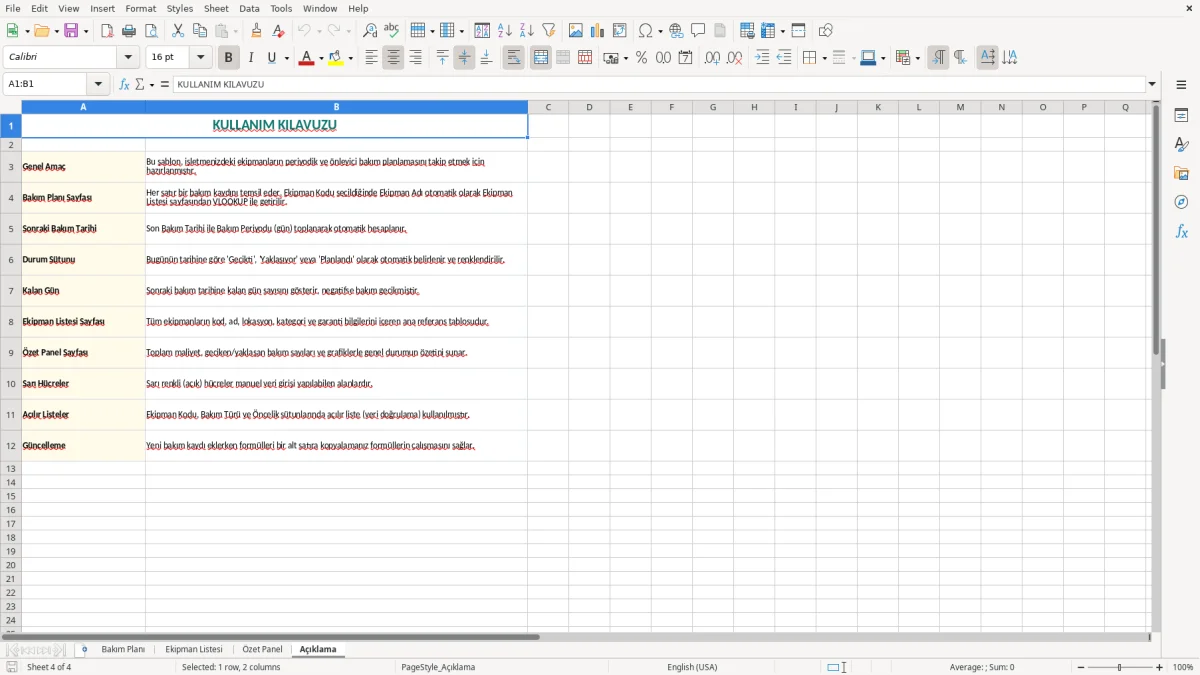Image resolution: width=1200 pixels, height=675 pixels.
Task: Open the sidebar Styles panel
Action: point(1181,144)
